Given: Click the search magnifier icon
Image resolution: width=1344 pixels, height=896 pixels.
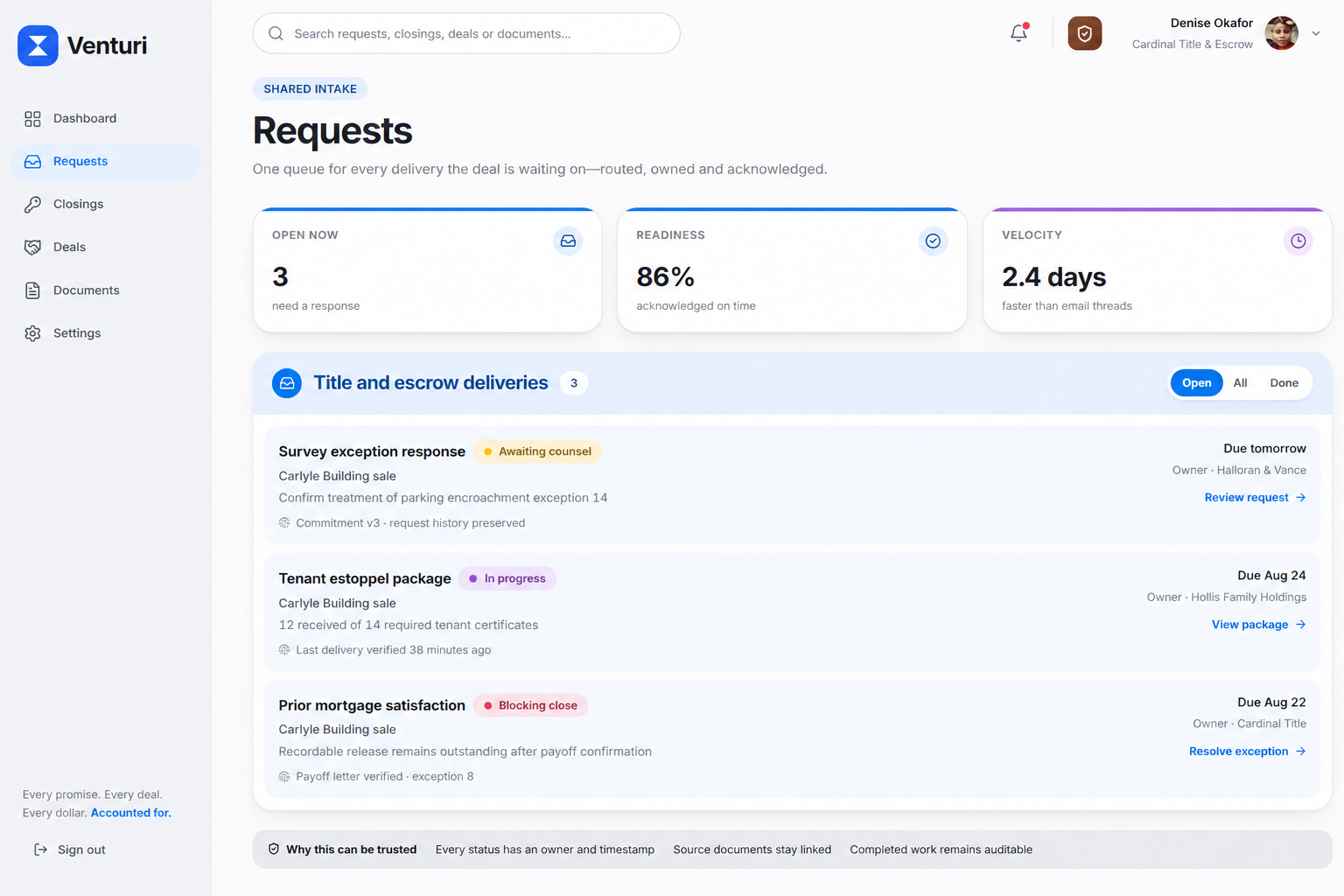Looking at the screenshot, I should pos(276,33).
